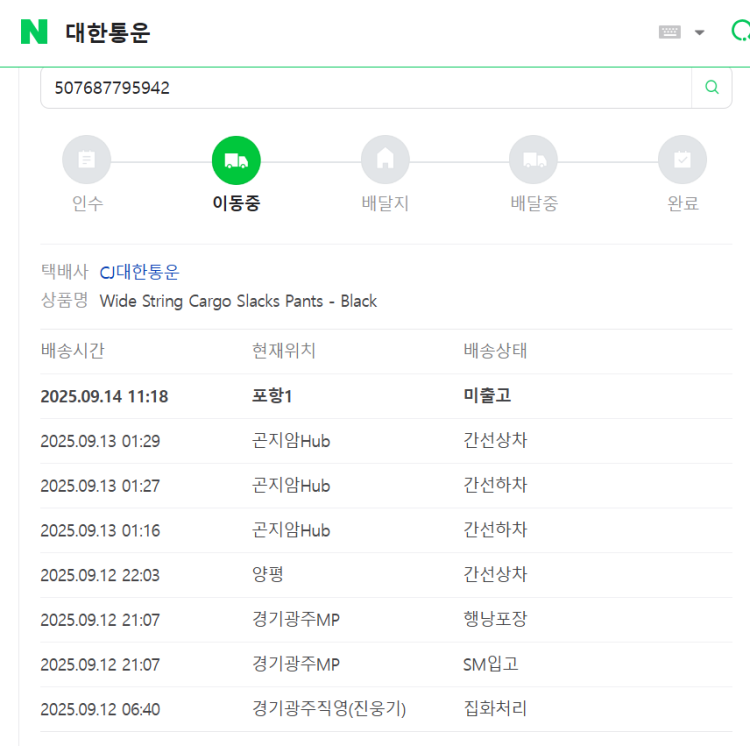Click the green search icon in header
The width and height of the screenshot is (750, 746).
click(741, 31)
